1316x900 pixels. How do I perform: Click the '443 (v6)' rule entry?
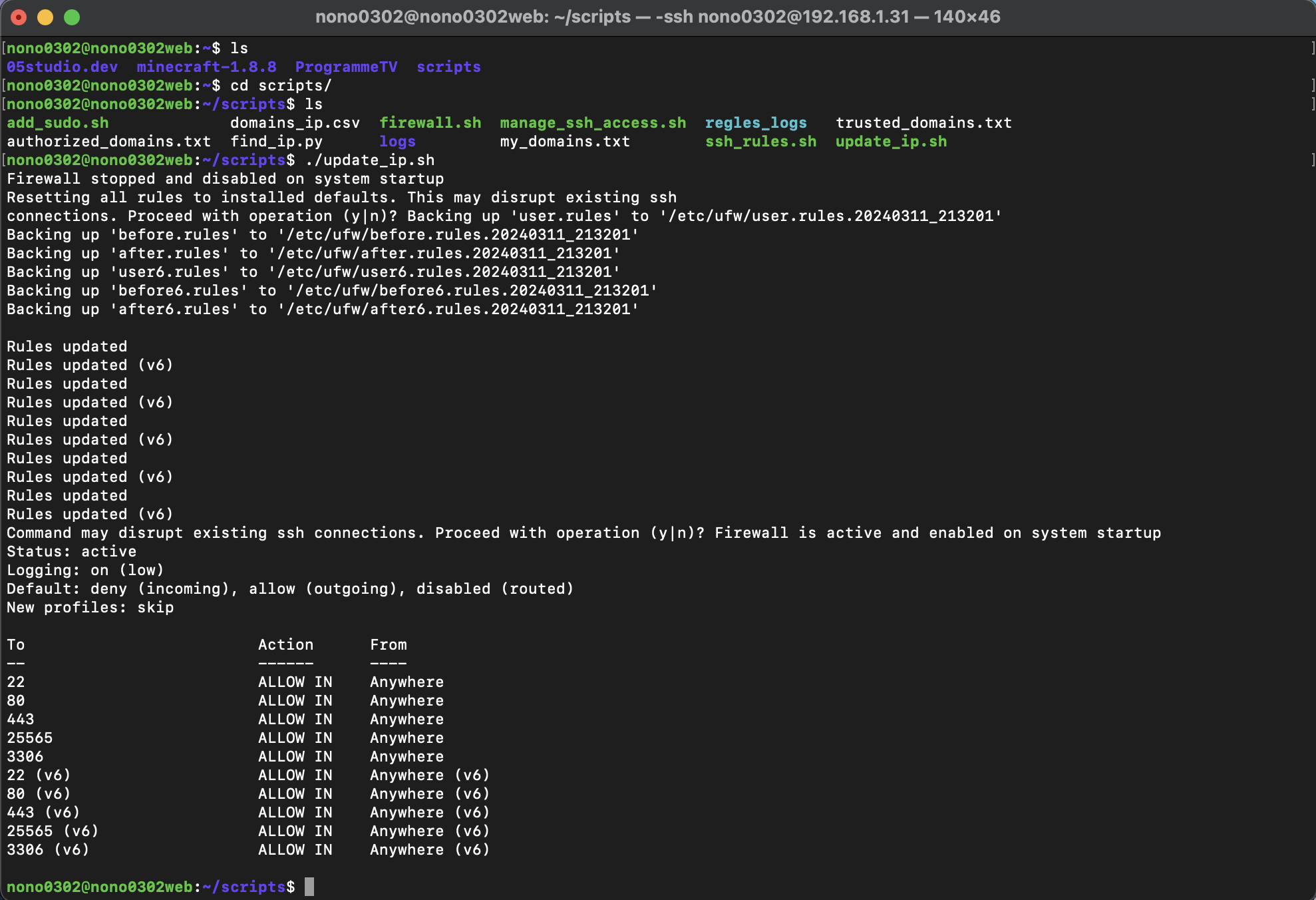44,812
